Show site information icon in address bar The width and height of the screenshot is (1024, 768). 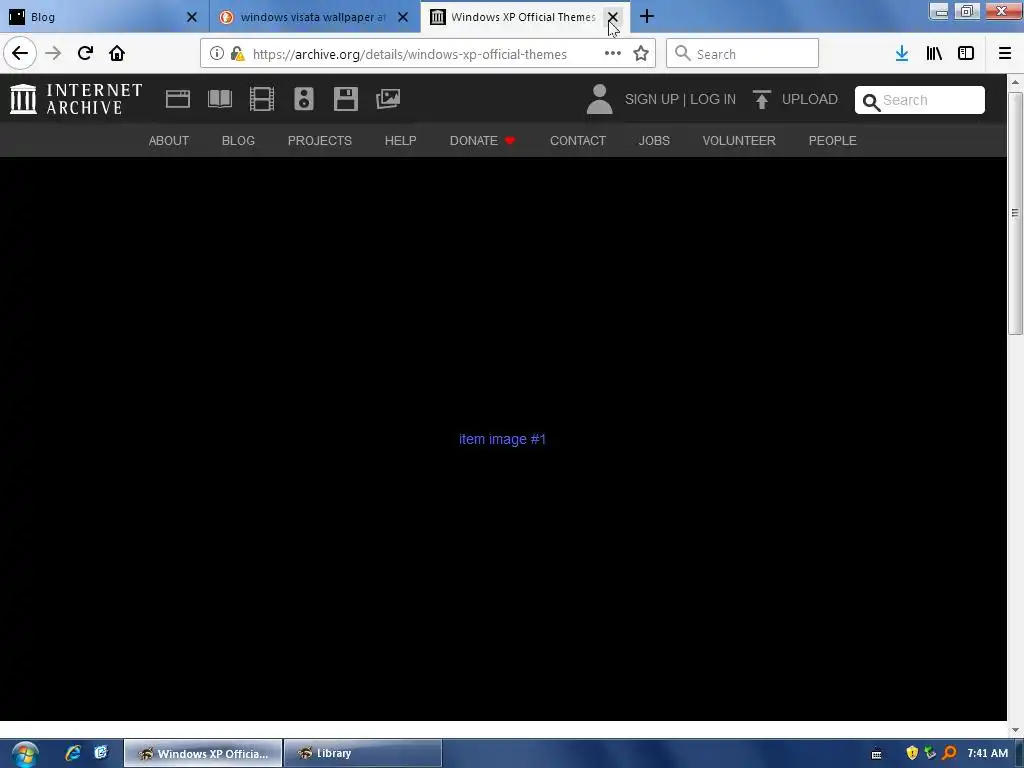click(x=217, y=54)
